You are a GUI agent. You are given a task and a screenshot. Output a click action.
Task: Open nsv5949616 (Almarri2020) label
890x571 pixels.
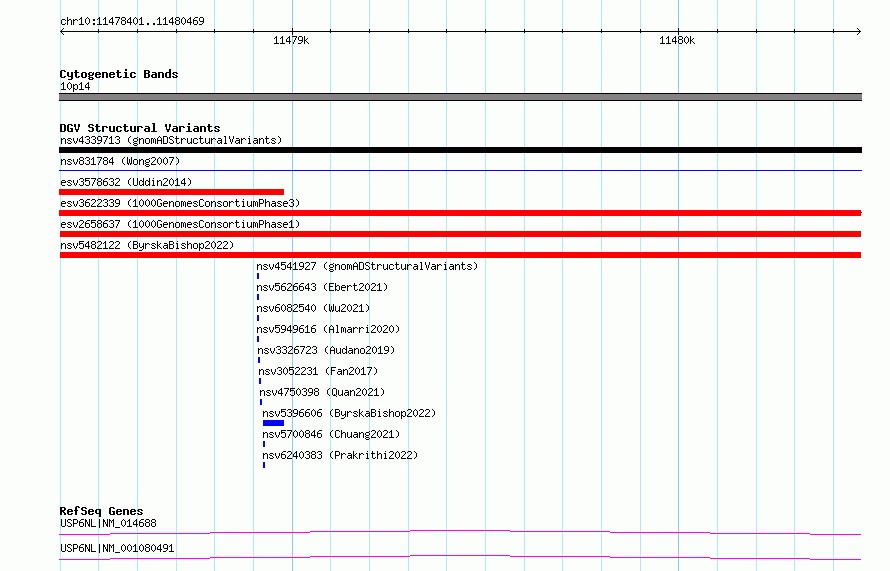pyautogui.click(x=328, y=329)
